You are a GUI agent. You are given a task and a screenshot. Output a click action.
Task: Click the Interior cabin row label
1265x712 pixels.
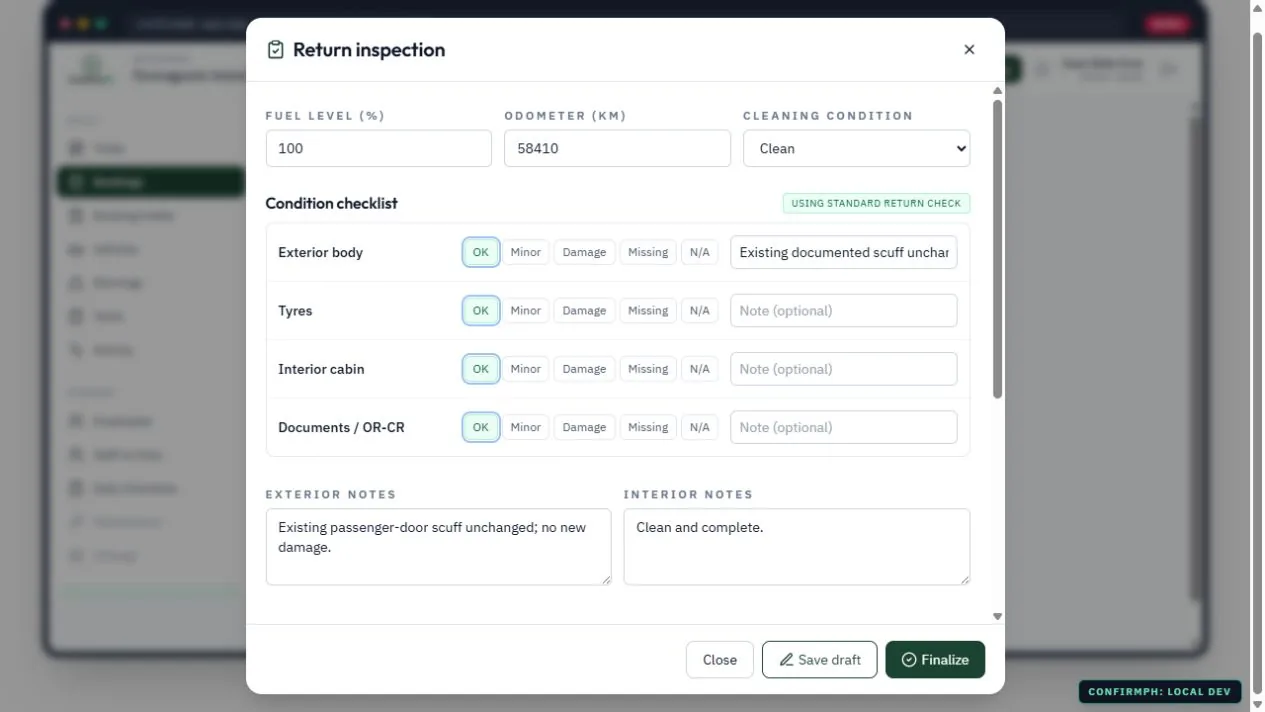[321, 369]
